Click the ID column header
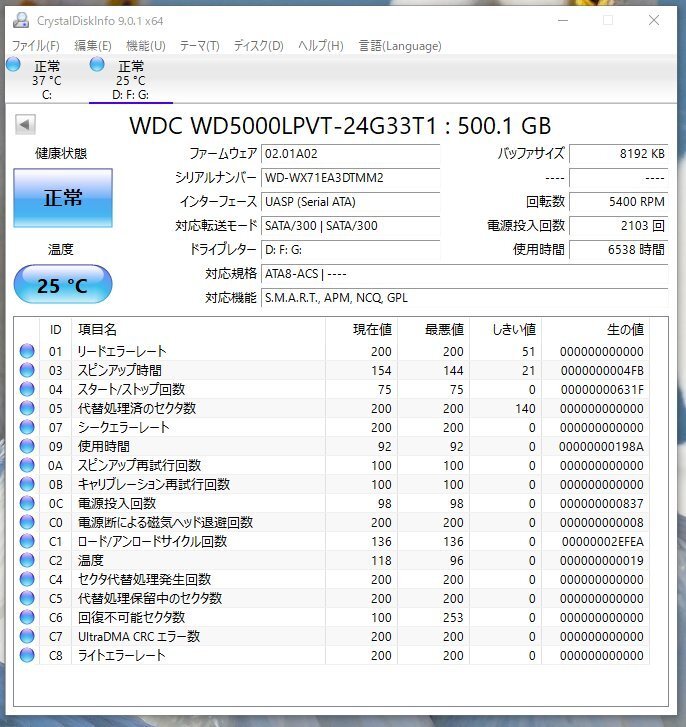This screenshot has width=686, height=727. (56, 330)
